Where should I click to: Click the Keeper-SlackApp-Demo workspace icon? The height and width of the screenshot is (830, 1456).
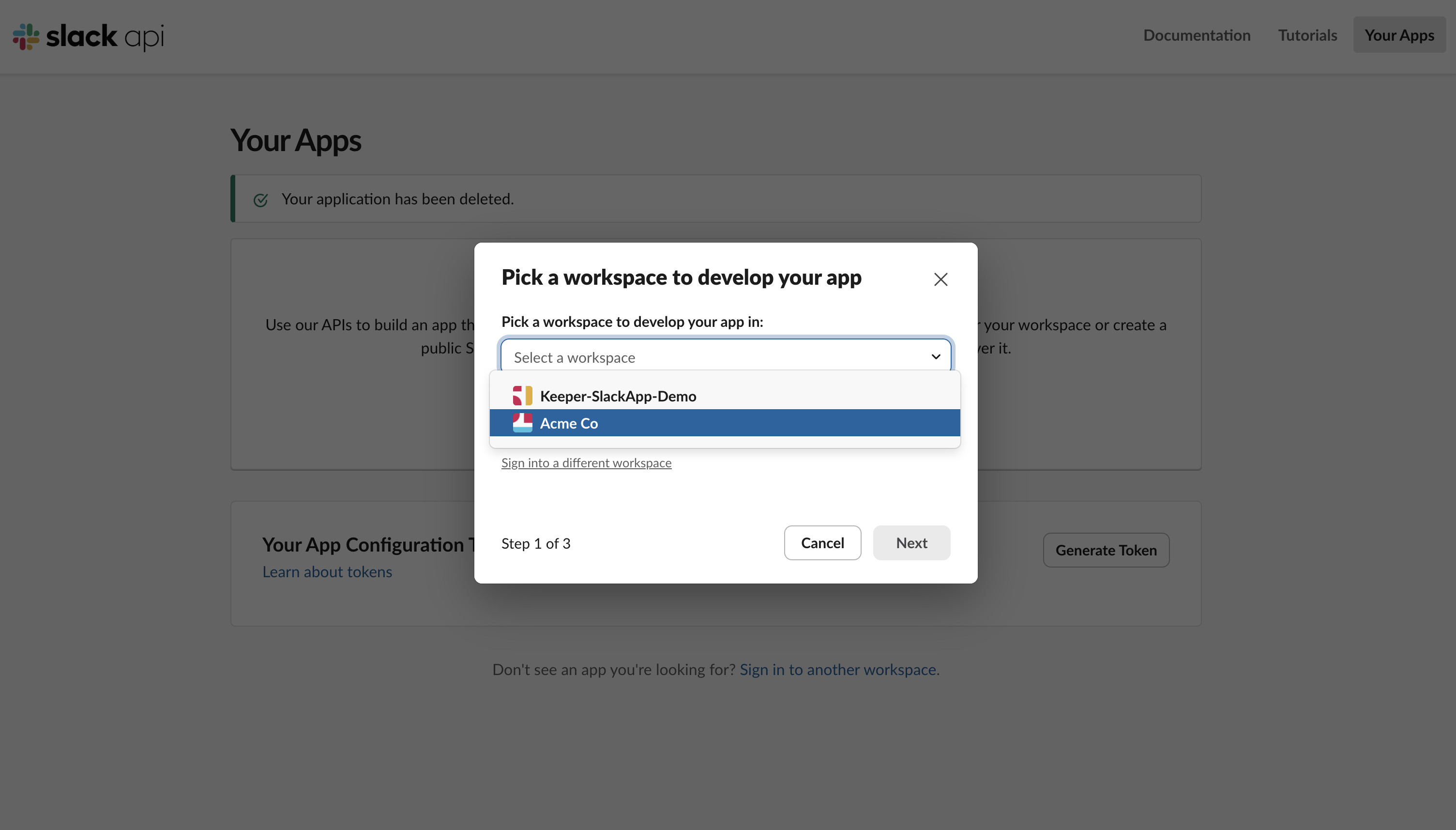click(x=522, y=396)
